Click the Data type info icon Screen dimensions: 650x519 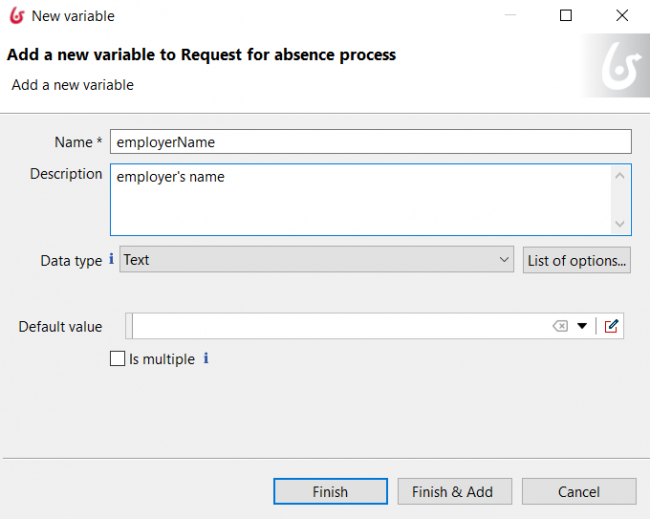[x=111, y=259]
